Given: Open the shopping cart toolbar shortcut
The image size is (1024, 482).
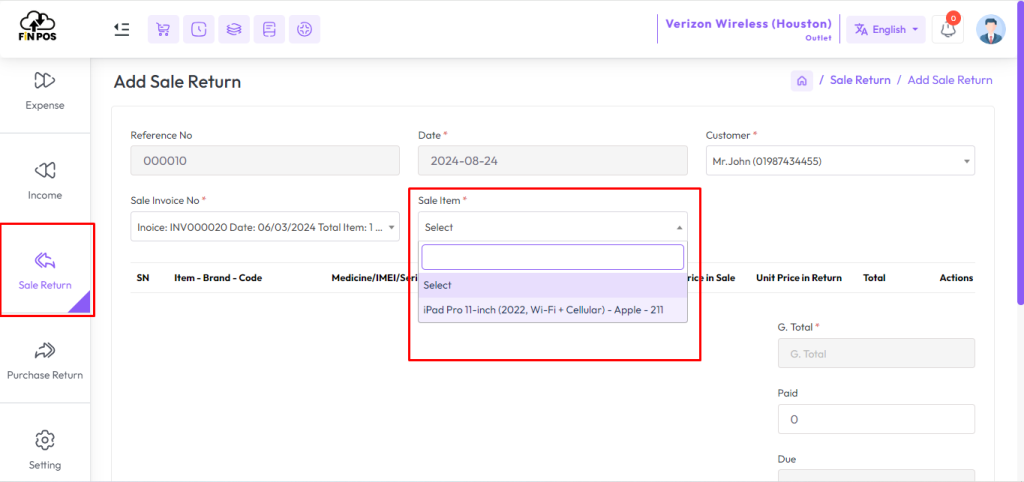Looking at the screenshot, I should point(163,29).
